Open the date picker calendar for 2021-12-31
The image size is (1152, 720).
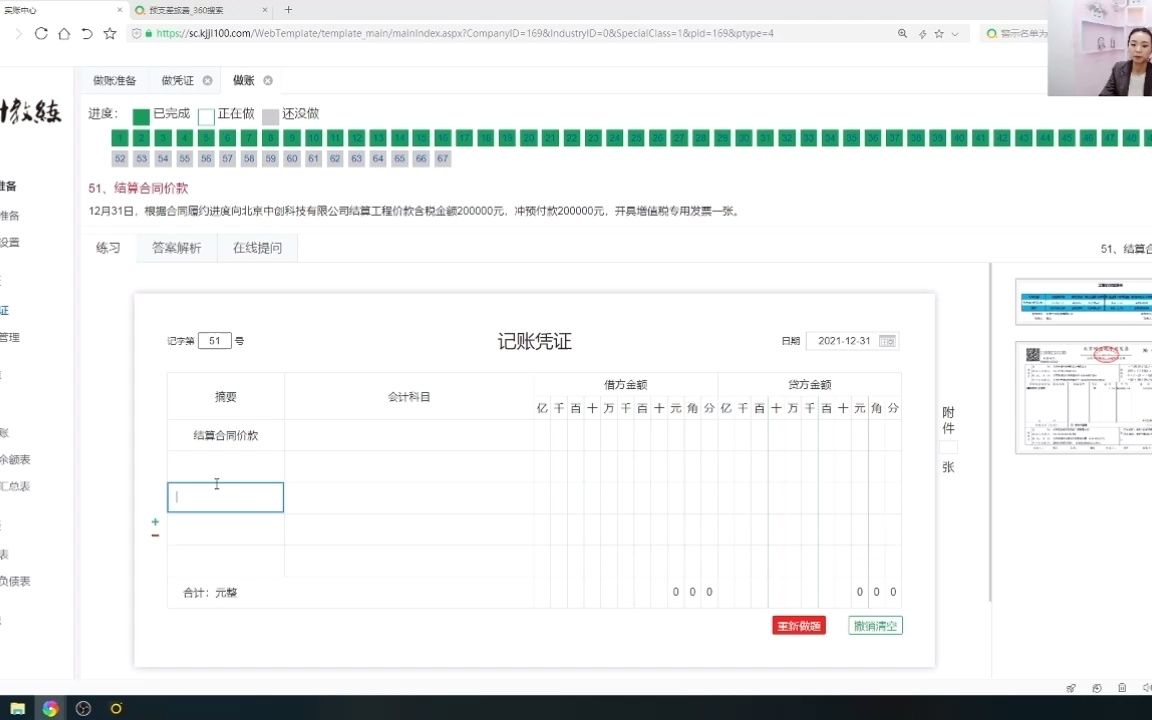[x=887, y=340]
